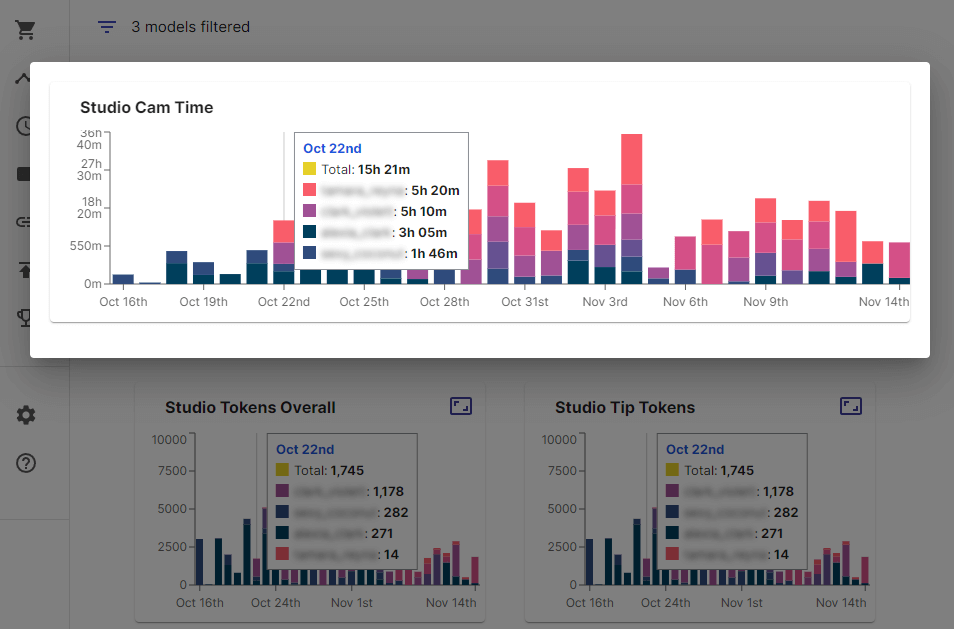Click the help question mark icon
Viewport: 954px width, 629px height.
coord(26,464)
